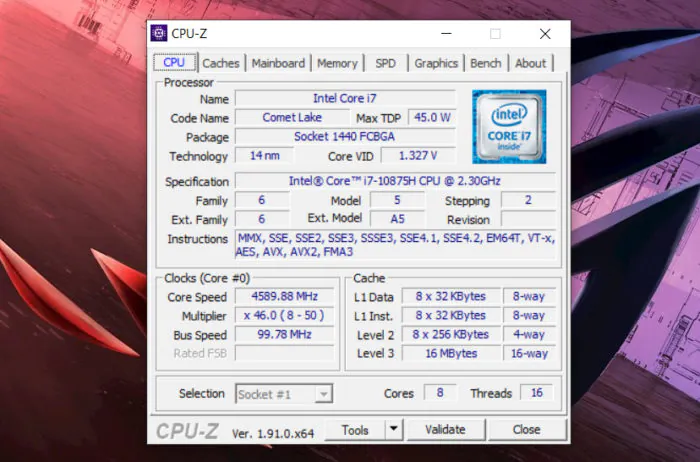Click the Instructions list field
This screenshot has width=700, height=462.
tap(396, 245)
